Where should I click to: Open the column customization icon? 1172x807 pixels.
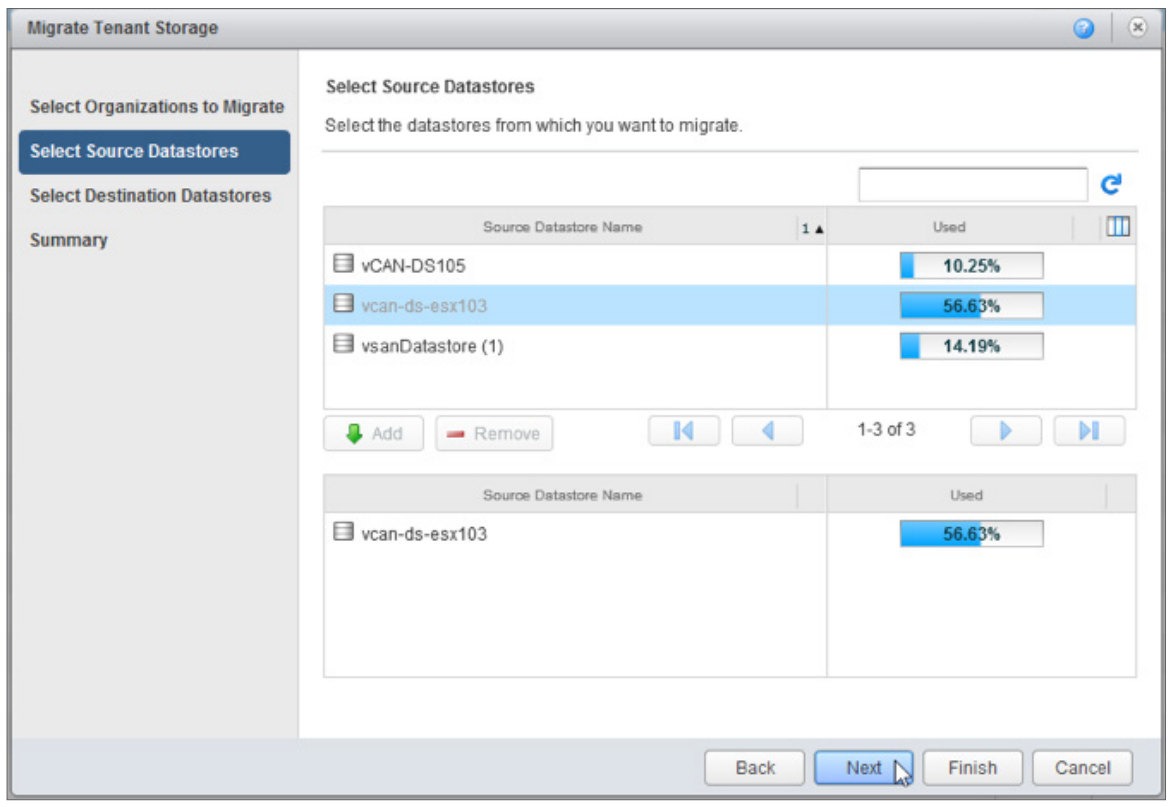click(1117, 226)
